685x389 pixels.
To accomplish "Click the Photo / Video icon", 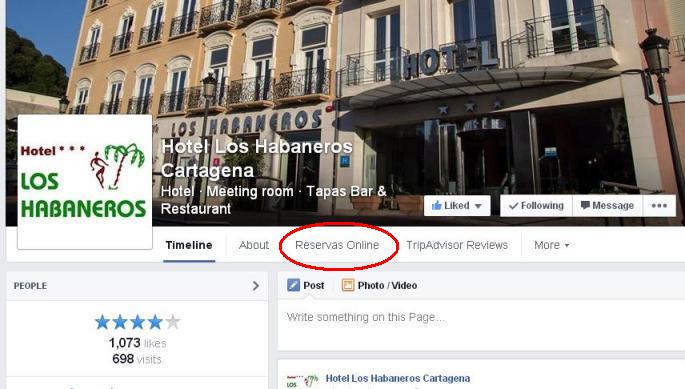I will tap(348, 285).
